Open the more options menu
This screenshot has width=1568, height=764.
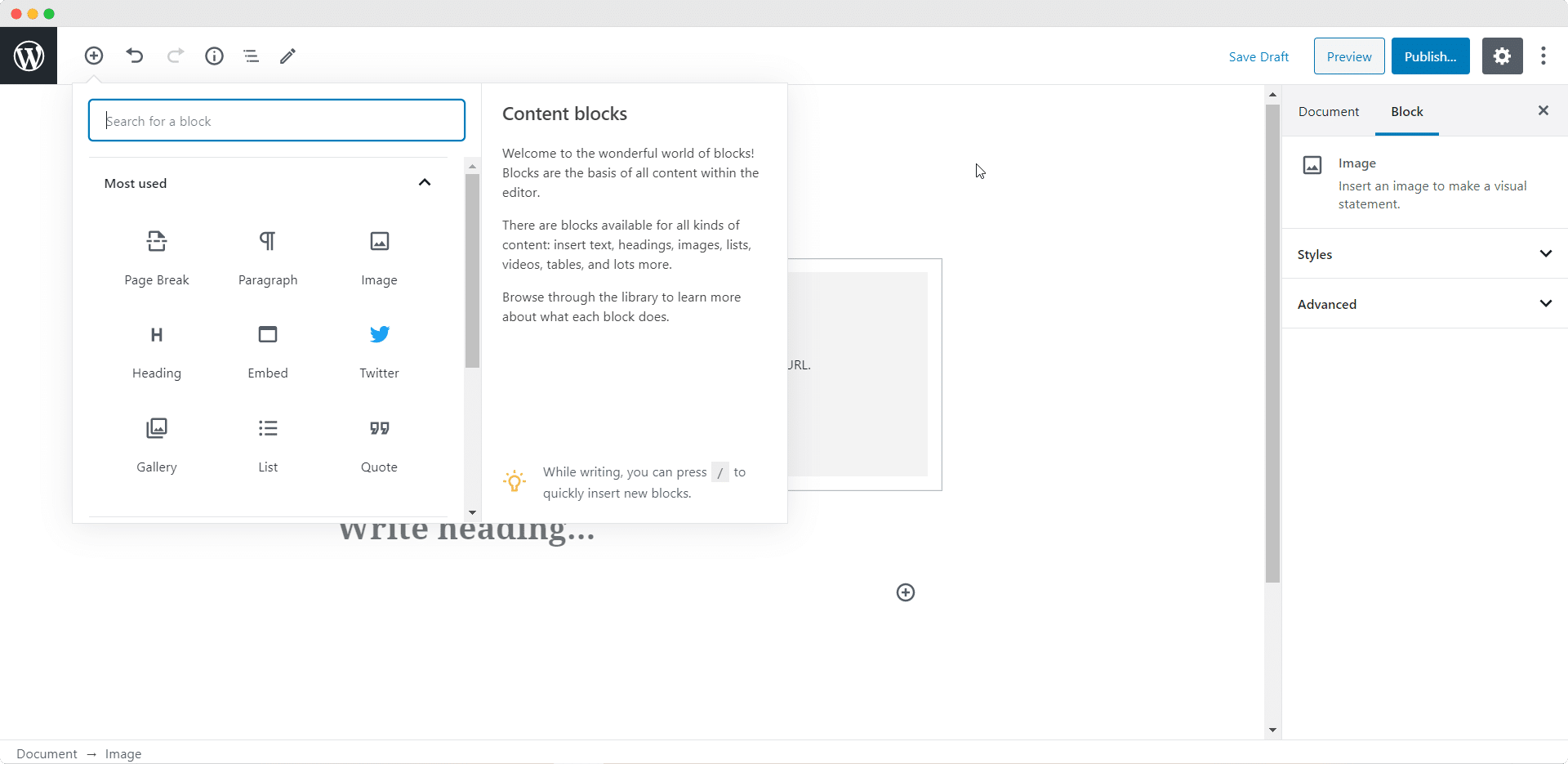pos(1543,56)
